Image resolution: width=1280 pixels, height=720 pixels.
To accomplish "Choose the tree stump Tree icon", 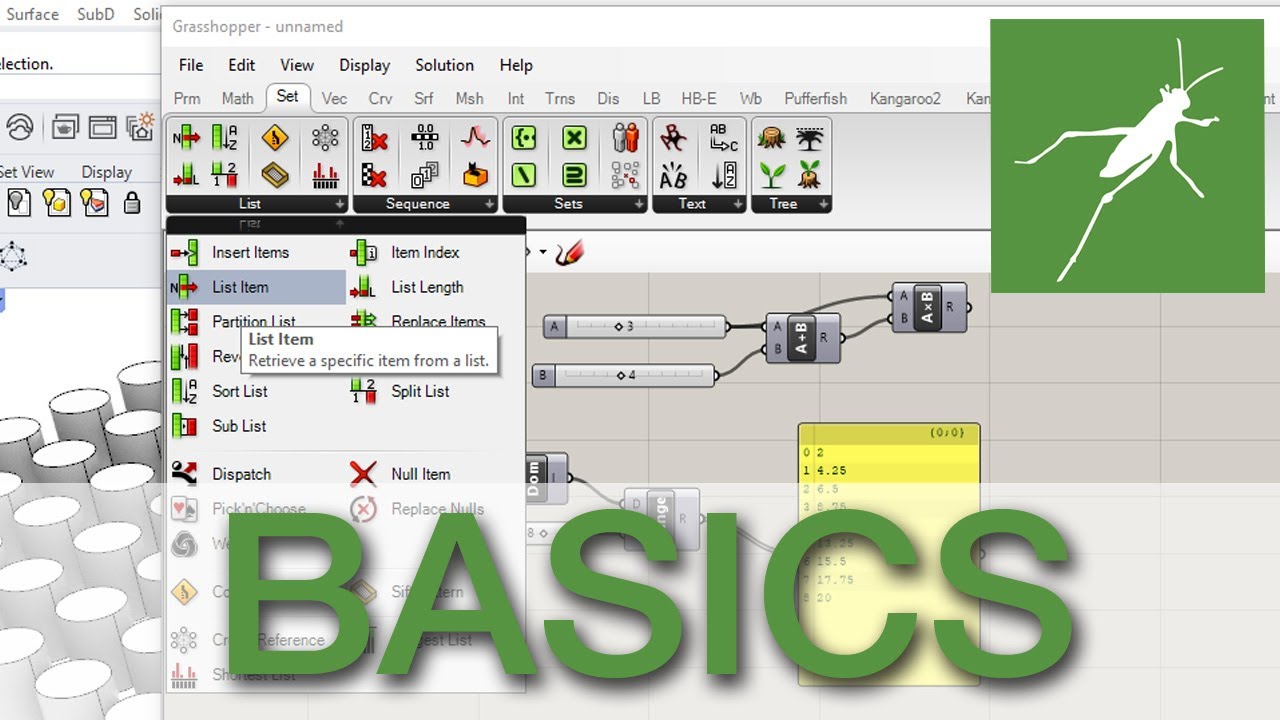I will [772, 138].
